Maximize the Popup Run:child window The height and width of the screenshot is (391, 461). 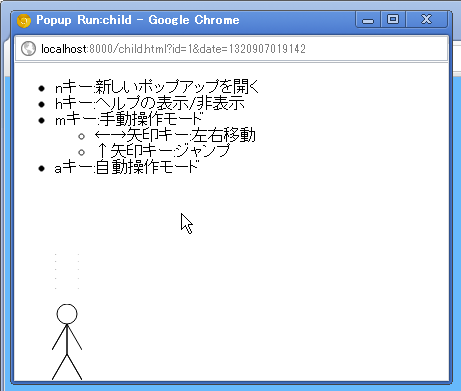pyautogui.click(x=393, y=19)
